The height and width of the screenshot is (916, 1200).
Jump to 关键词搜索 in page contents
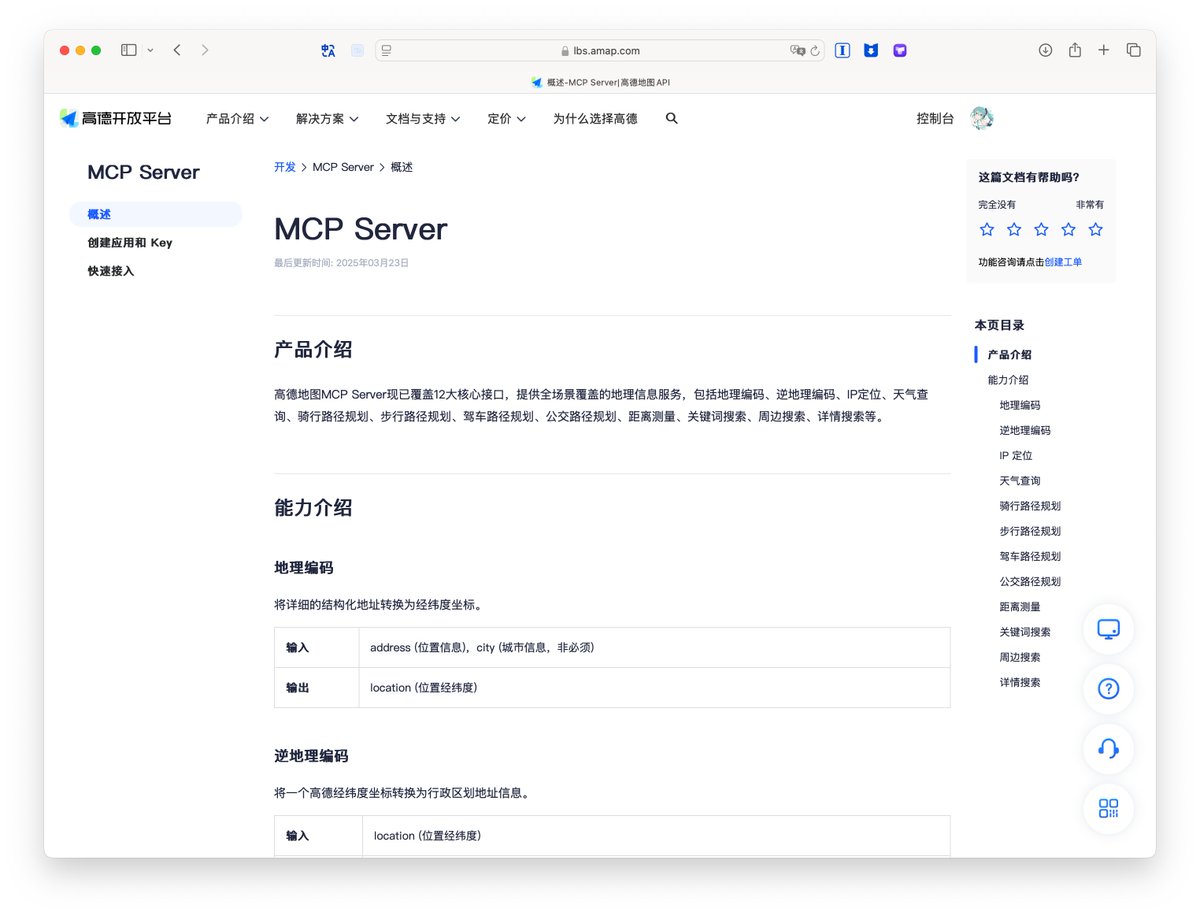click(1025, 632)
